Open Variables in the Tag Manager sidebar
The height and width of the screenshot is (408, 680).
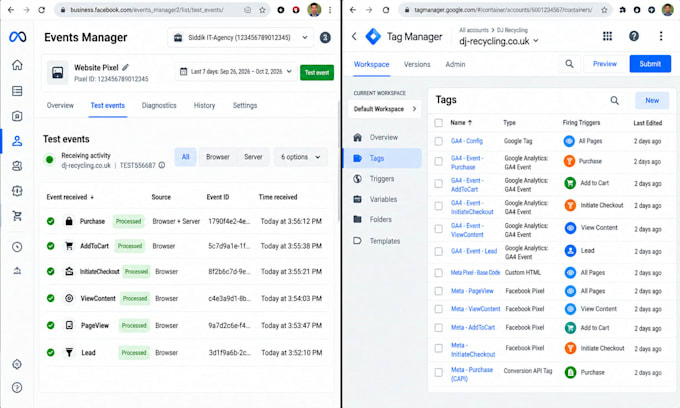pyautogui.click(x=383, y=199)
